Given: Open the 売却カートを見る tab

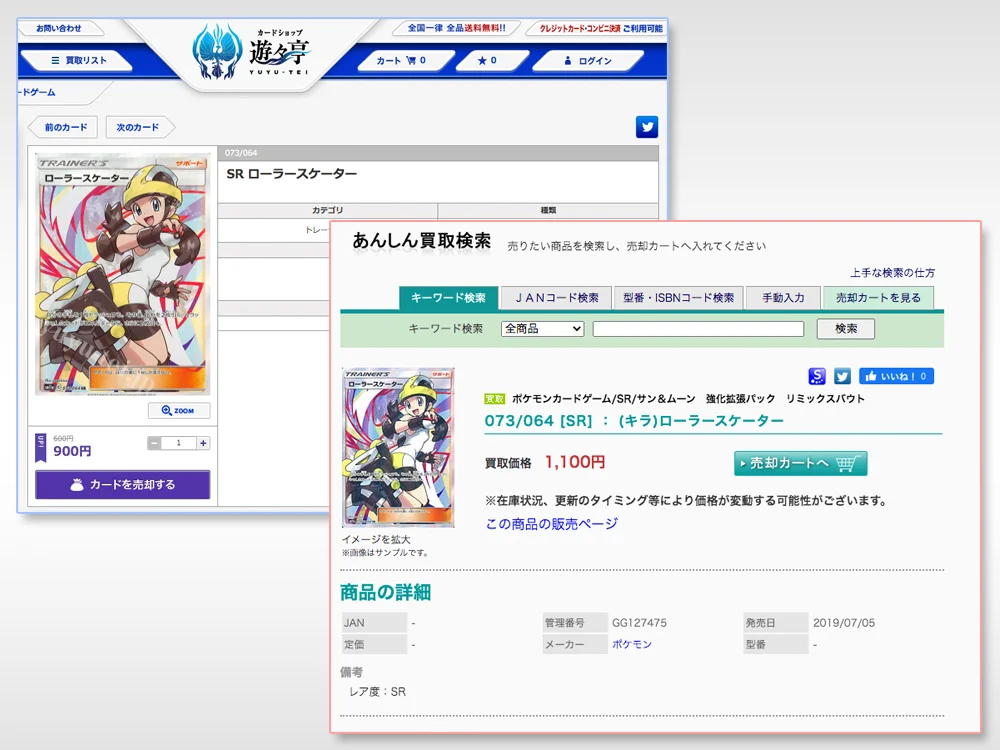Looking at the screenshot, I should pos(878,298).
